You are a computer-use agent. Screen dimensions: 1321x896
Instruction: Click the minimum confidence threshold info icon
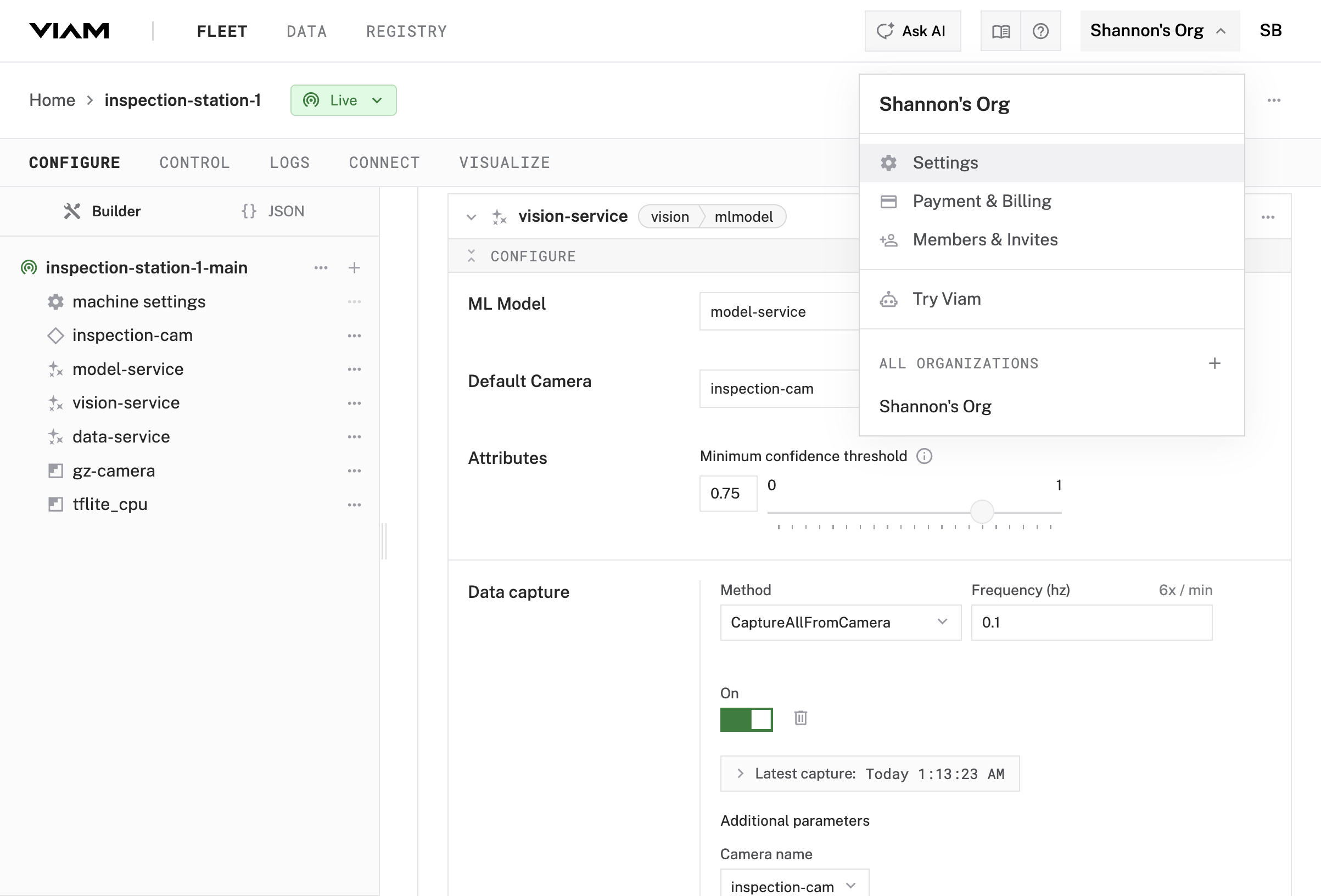pyautogui.click(x=923, y=456)
